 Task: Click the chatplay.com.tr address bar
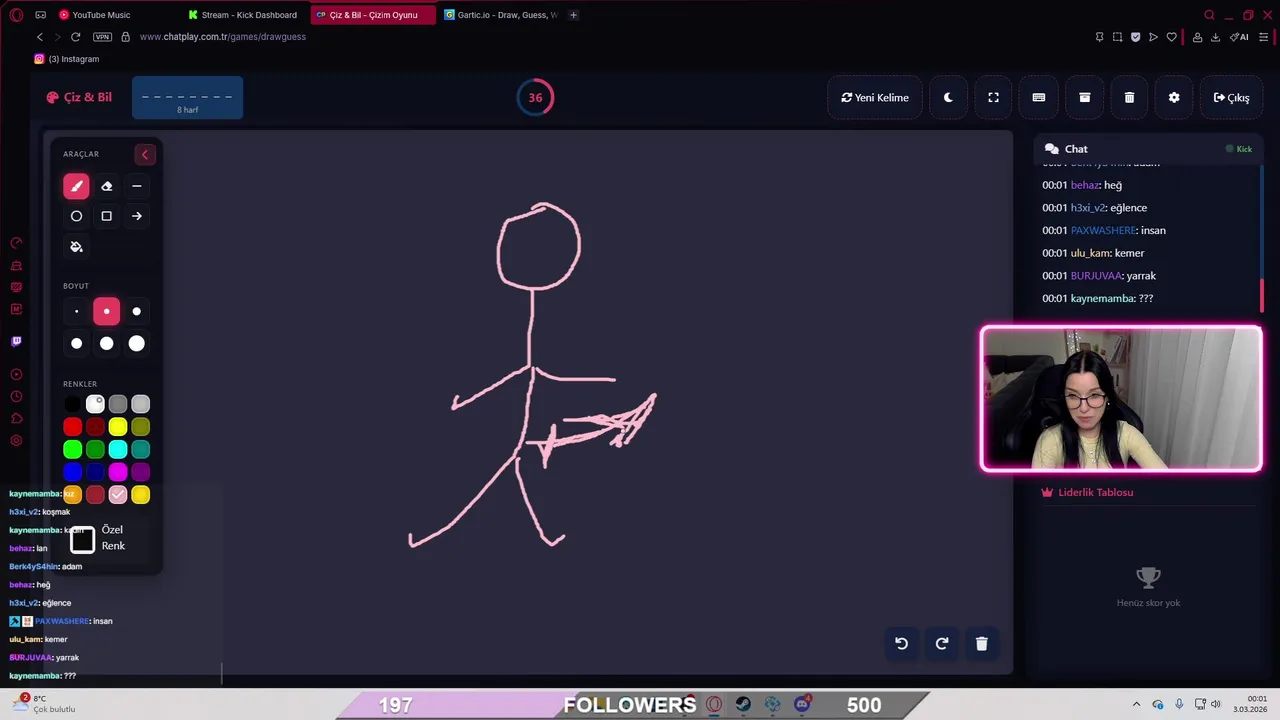(223, 37)
